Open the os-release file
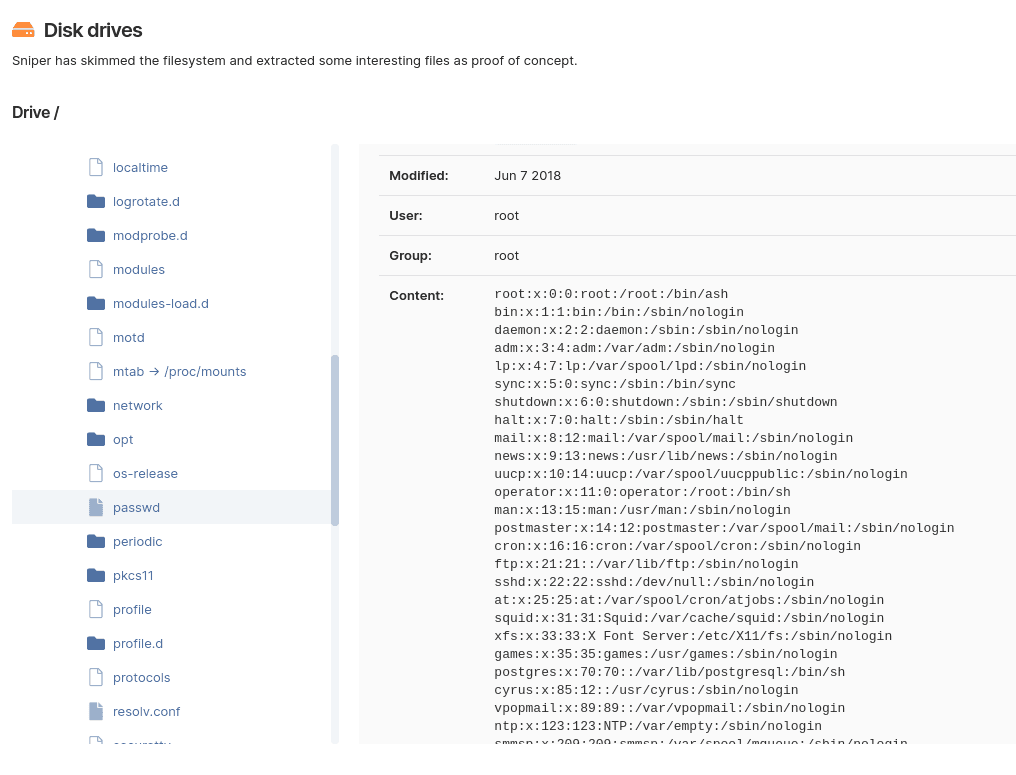The image size is (1016, 775). click(145, 473)
